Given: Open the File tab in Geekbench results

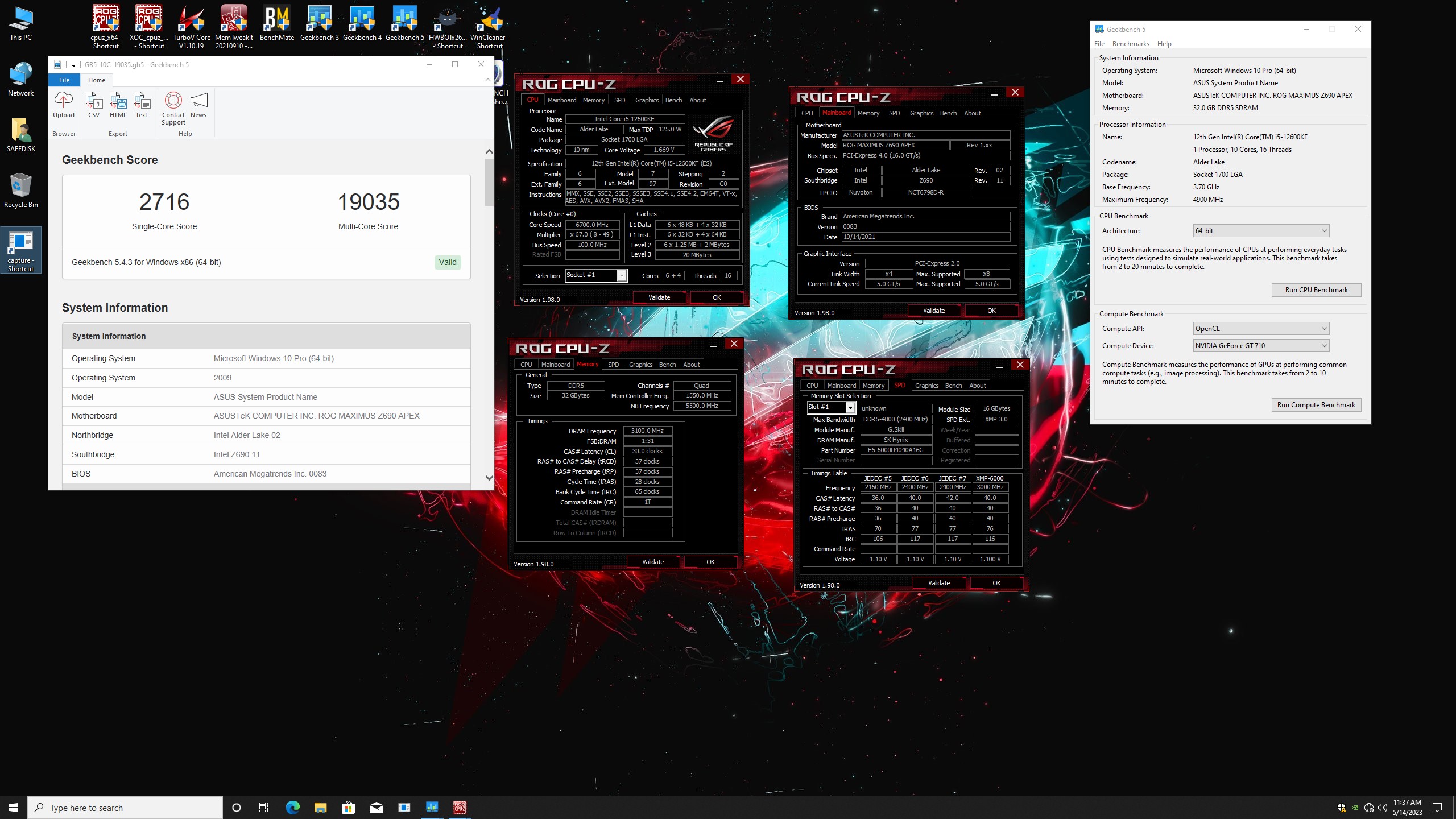Looking at the screenshot, I should click(x=64, y=80).
